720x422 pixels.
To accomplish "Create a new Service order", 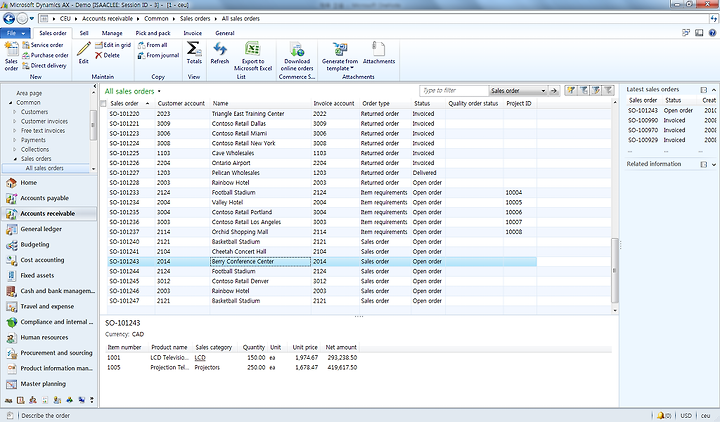I will (43, 45).
